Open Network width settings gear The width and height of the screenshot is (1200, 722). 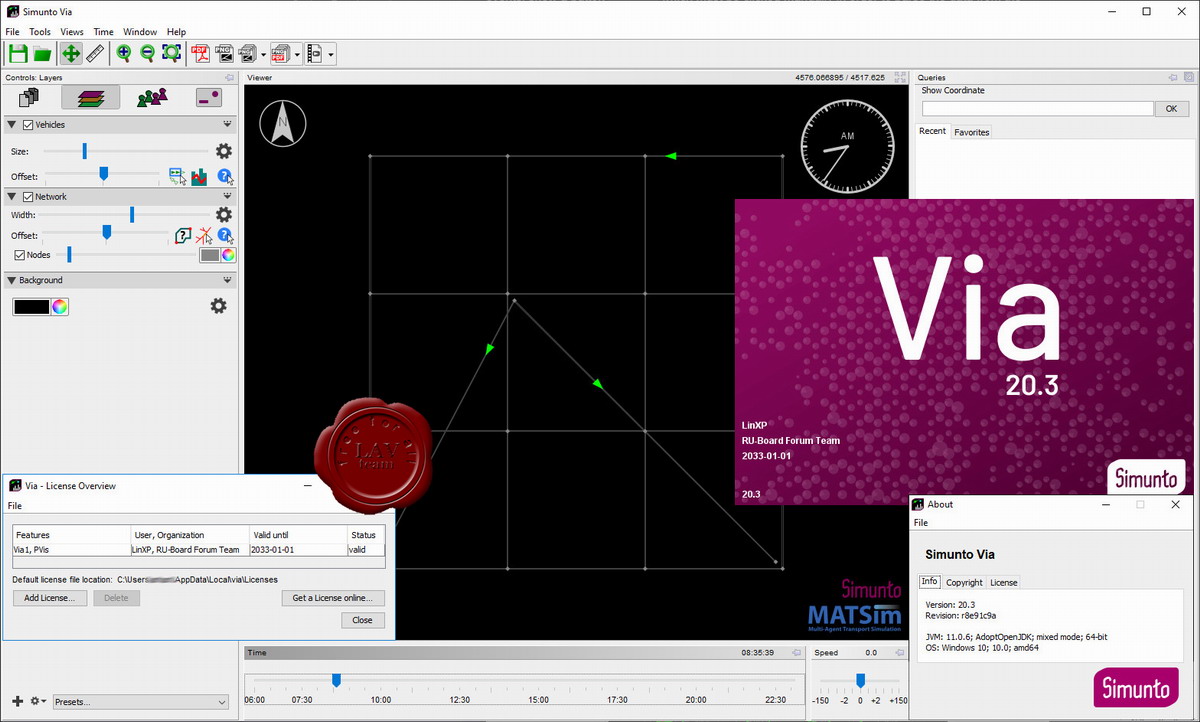click(x=224, y=215)
